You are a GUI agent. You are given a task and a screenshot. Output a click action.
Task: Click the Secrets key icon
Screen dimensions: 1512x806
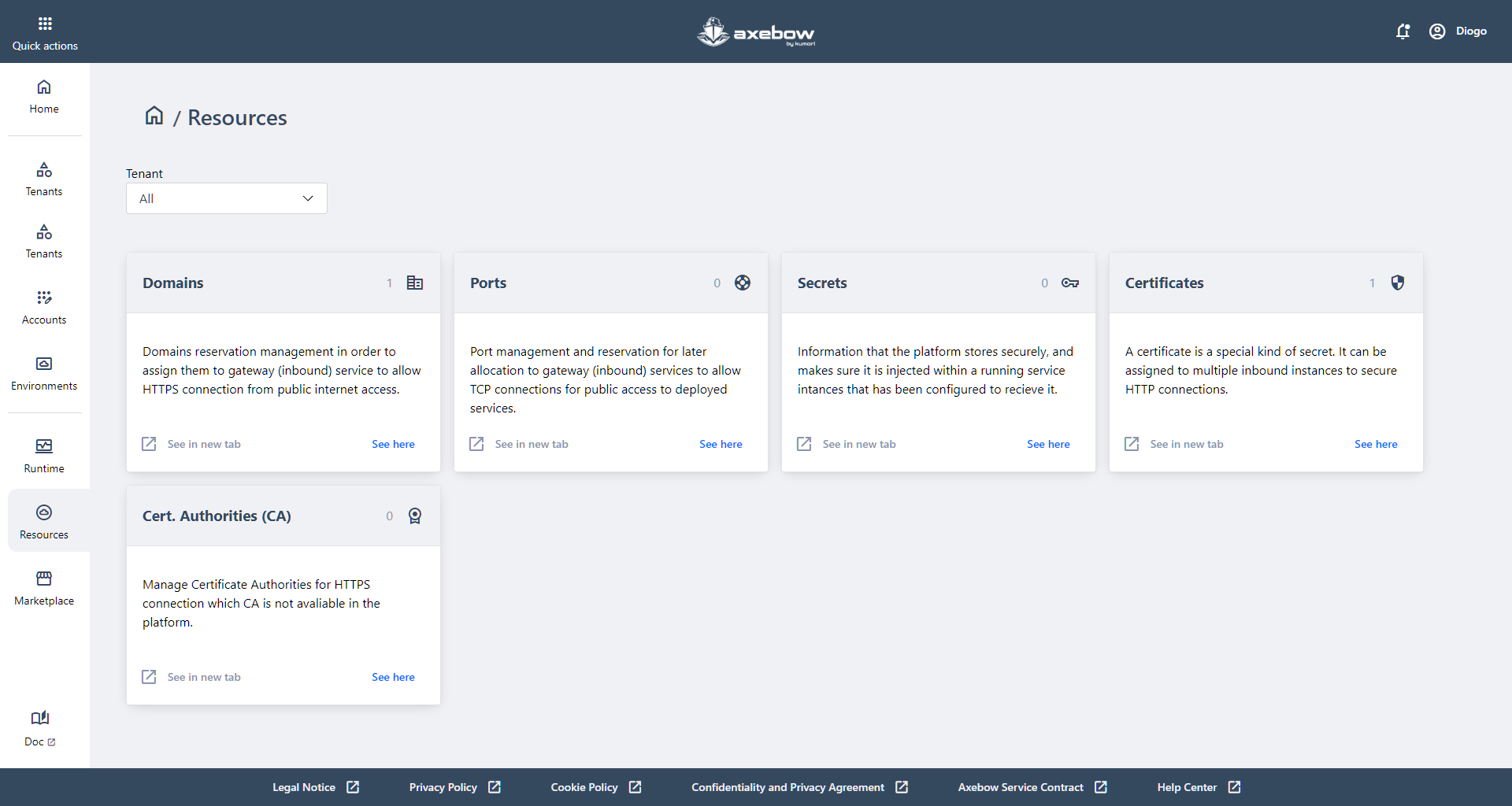[1069, 283]
